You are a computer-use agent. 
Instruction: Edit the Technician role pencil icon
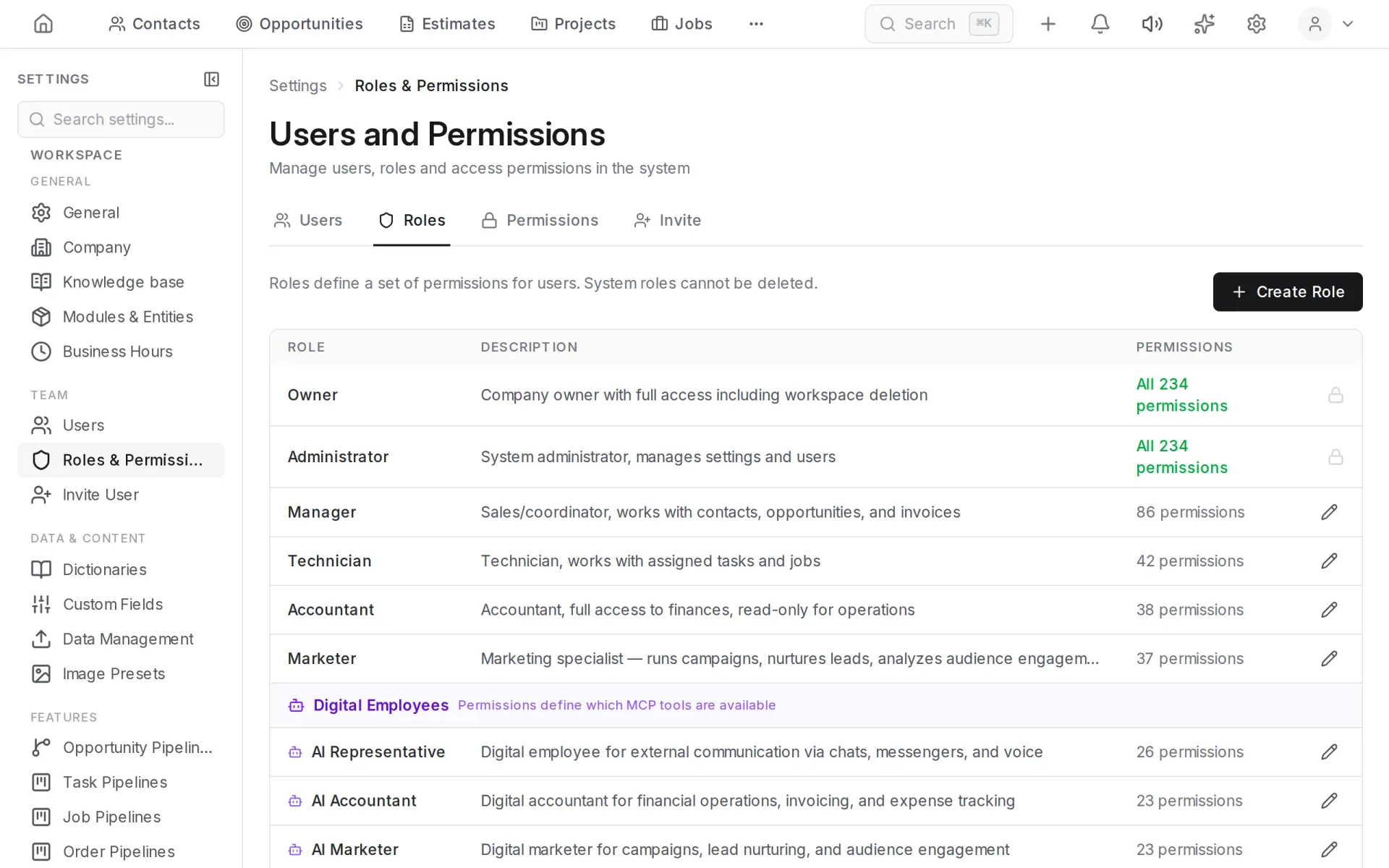point(1329,561)
